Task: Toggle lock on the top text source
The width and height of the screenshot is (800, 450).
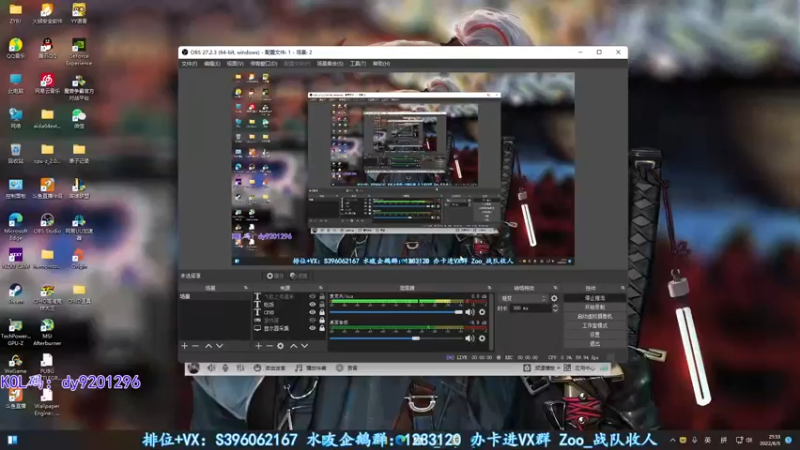Action: tap(322, 296)
